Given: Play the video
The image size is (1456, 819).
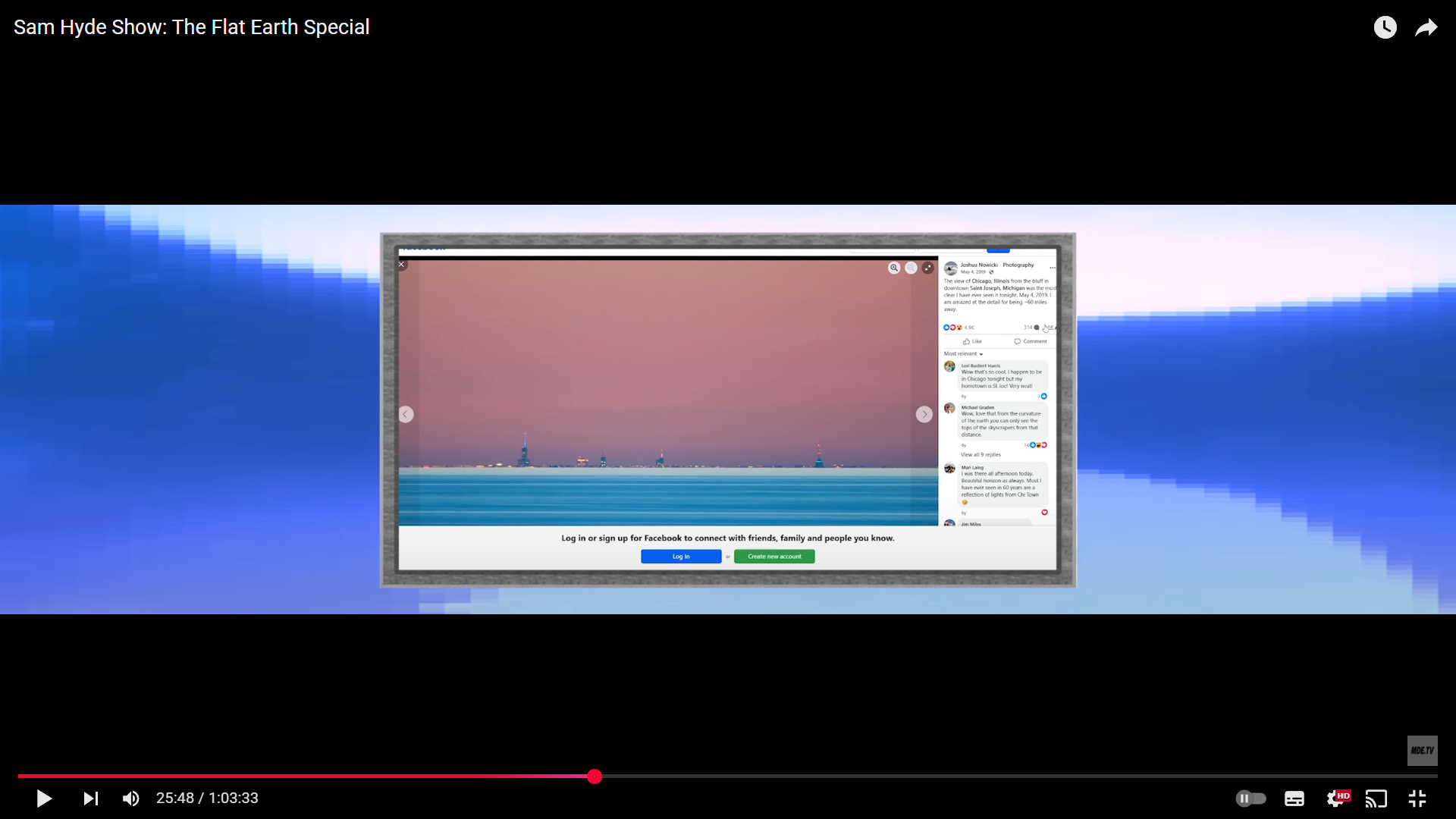Looking at the screenshot, I should pos(44,799).
